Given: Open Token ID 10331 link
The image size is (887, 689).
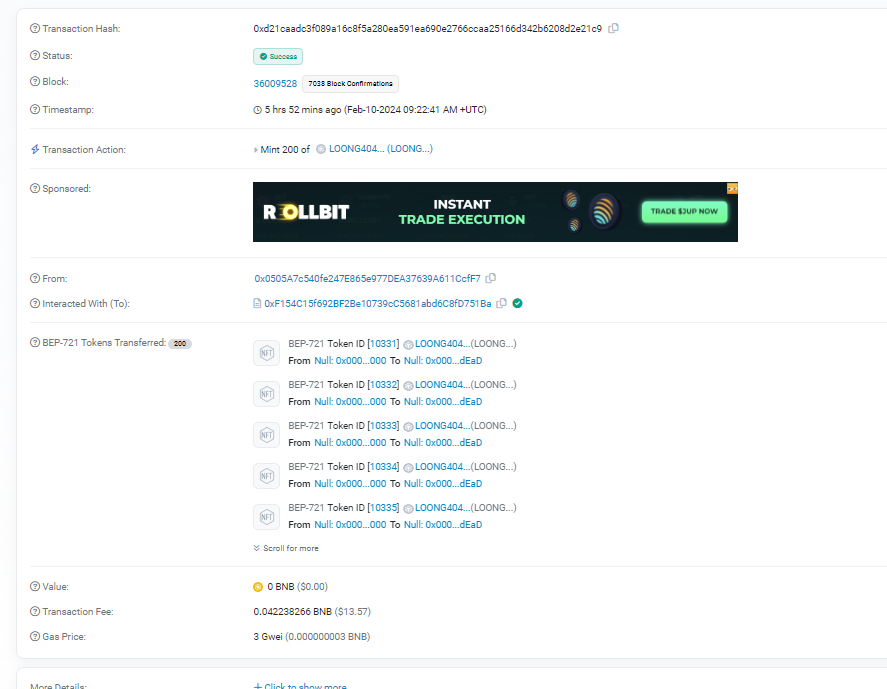Looking at the screenshot, I should point(384,343).
